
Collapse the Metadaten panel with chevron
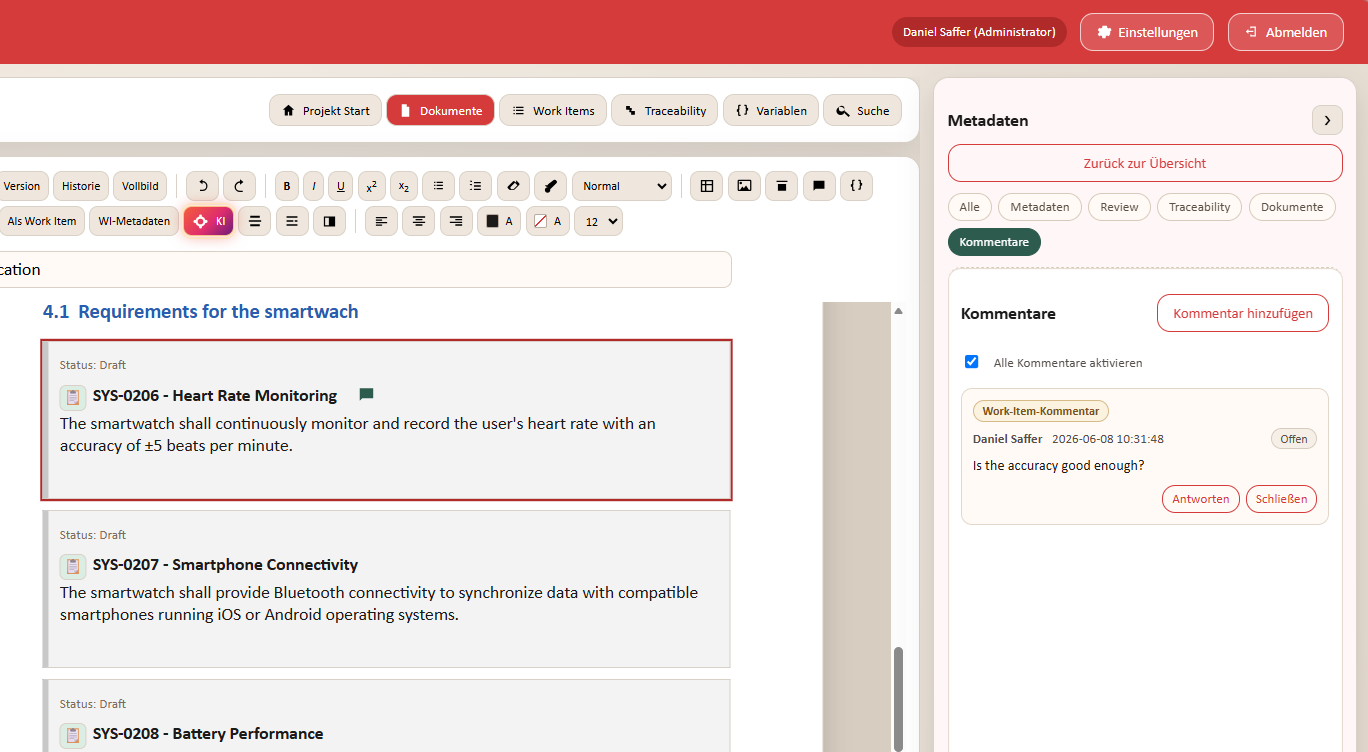(x=1327, y=120)
